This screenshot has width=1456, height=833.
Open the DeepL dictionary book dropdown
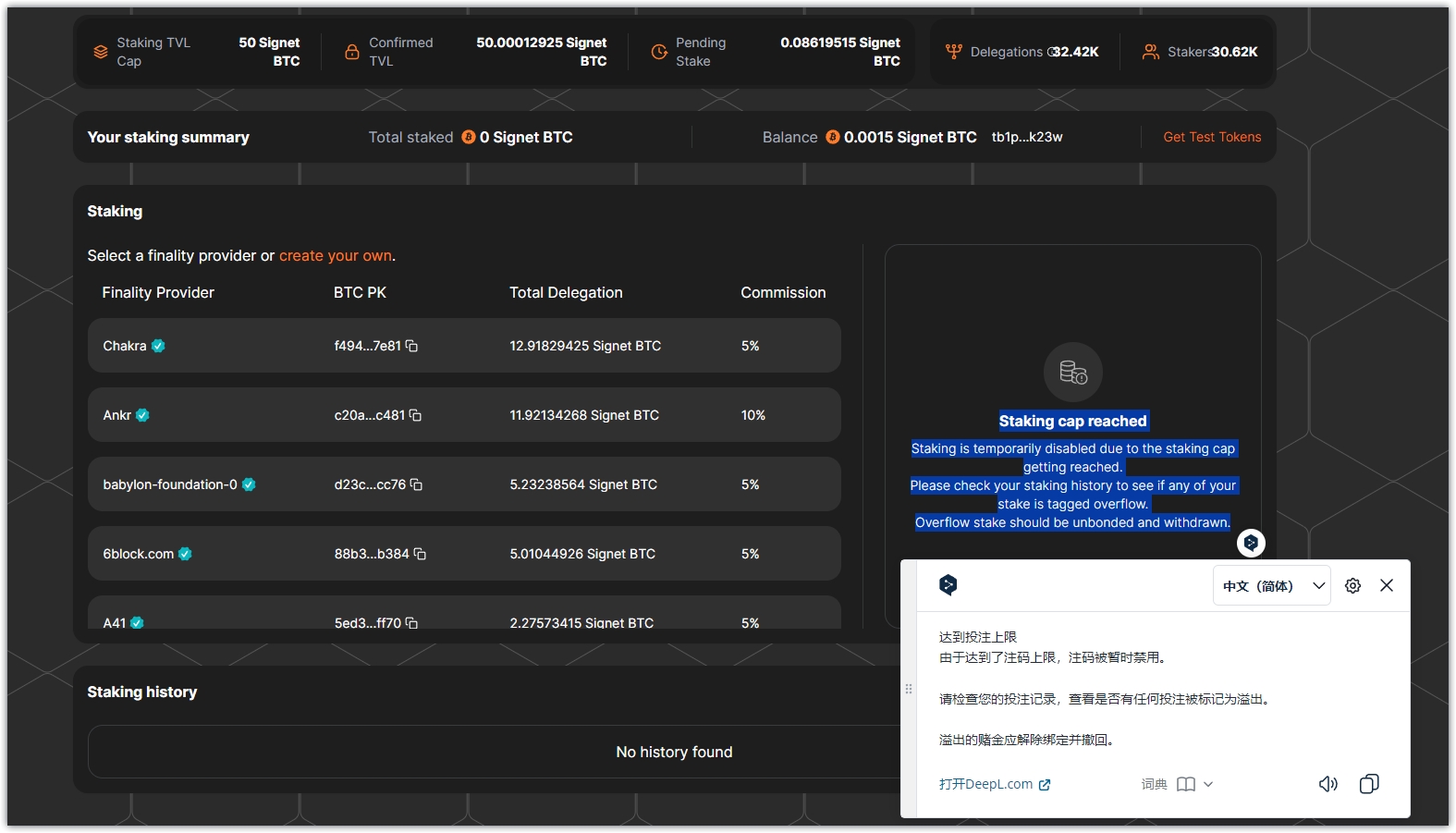(1194, 784)
